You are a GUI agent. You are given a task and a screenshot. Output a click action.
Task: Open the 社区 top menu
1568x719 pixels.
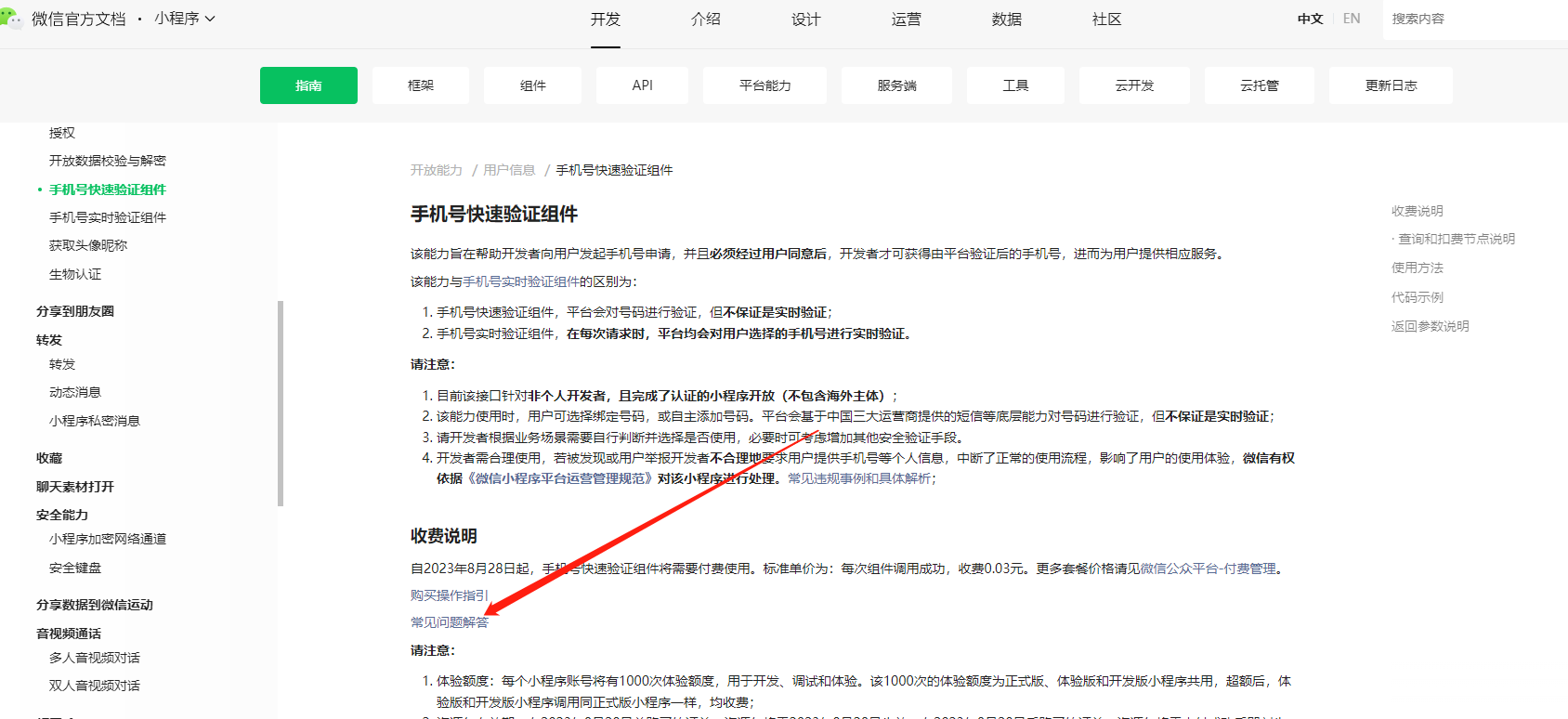tap(1107, 19)
